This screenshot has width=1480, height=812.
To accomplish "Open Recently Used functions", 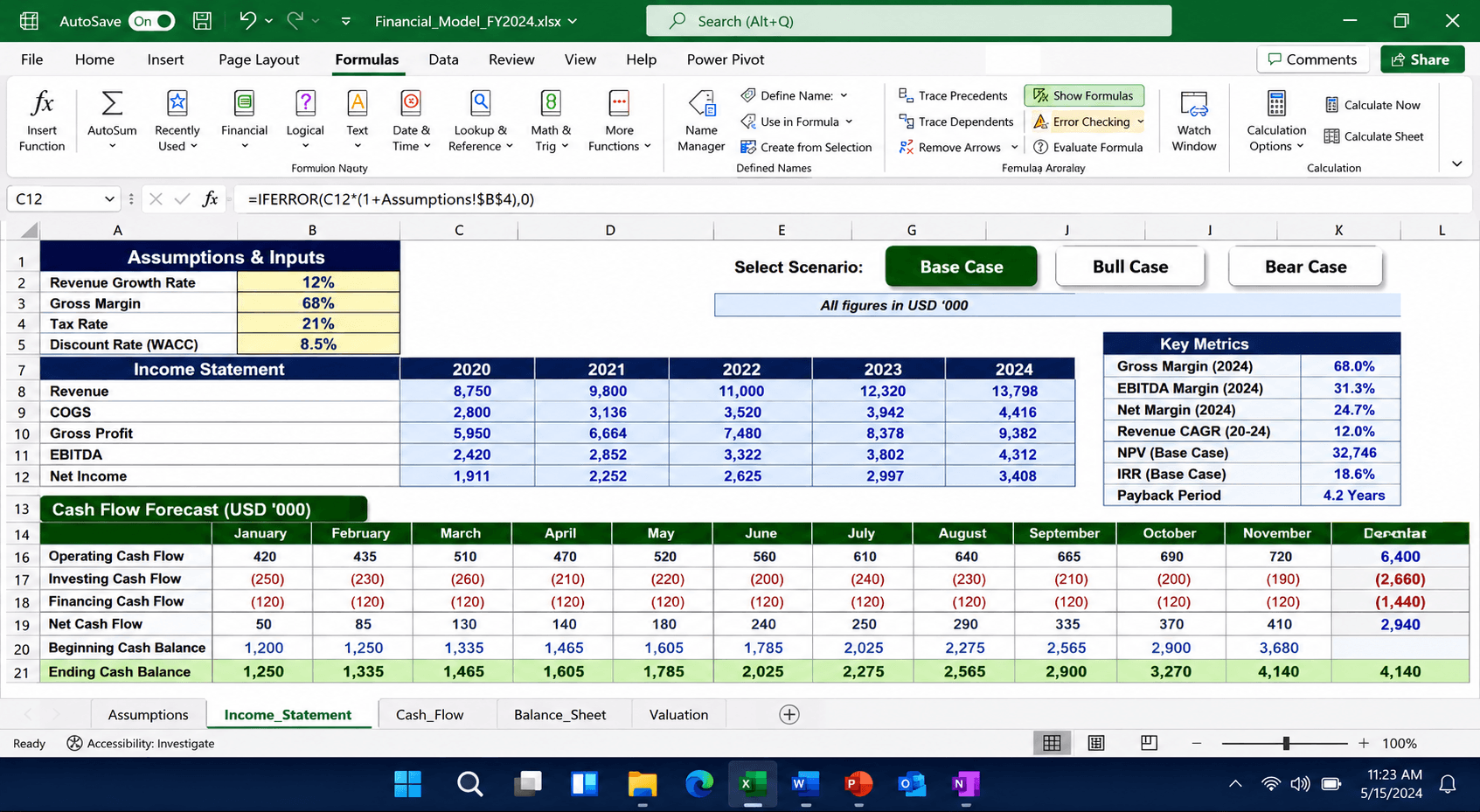I will [177, 120].
